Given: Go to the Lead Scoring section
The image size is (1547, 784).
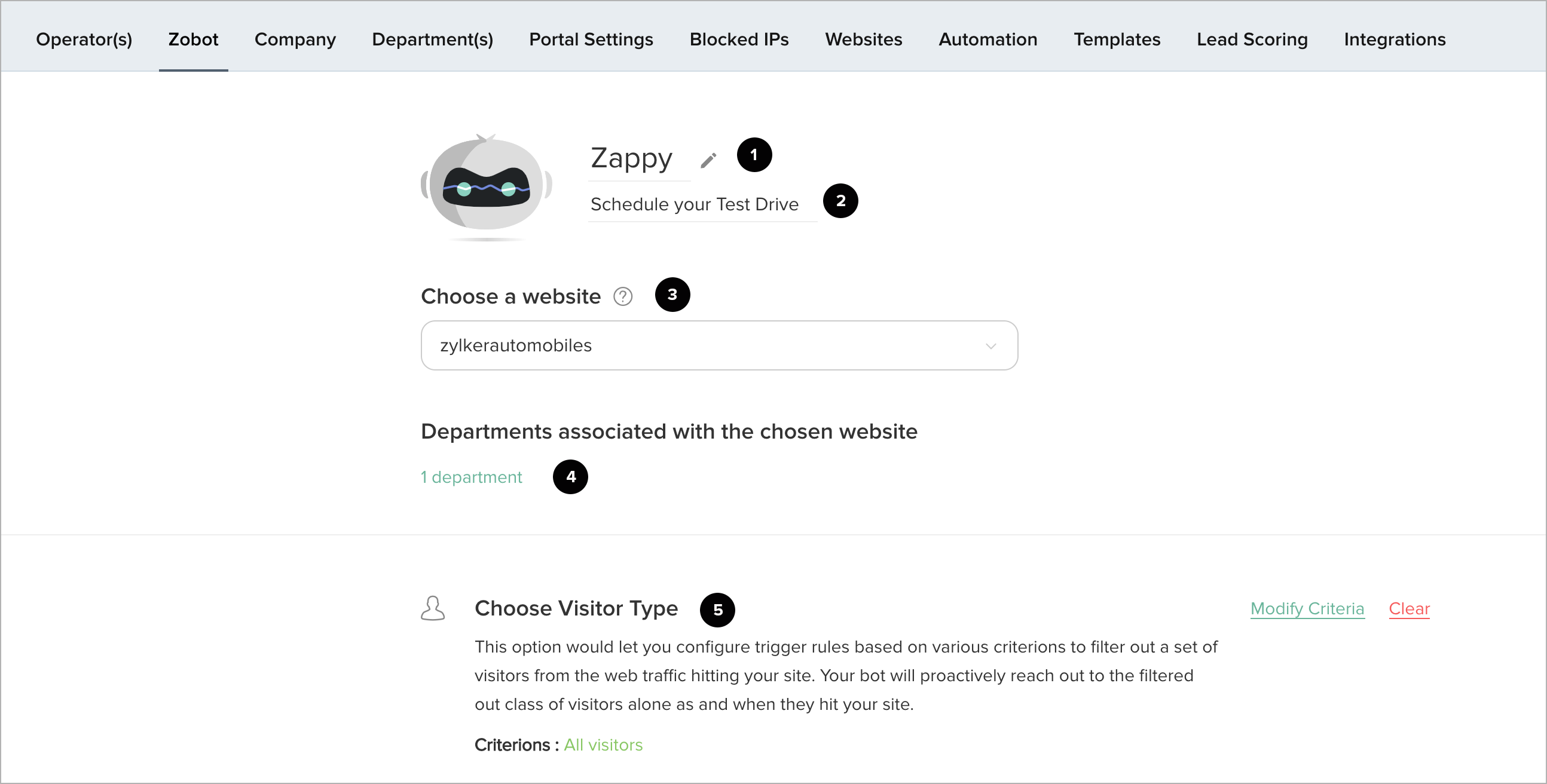Looking at the screenshot, I should [1252, 39].
